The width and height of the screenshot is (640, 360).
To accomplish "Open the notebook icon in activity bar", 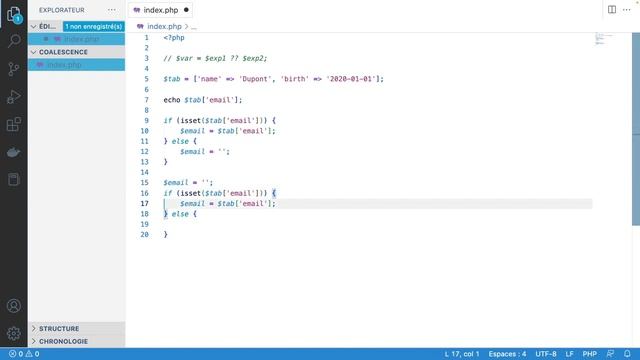I will (14, 180).
